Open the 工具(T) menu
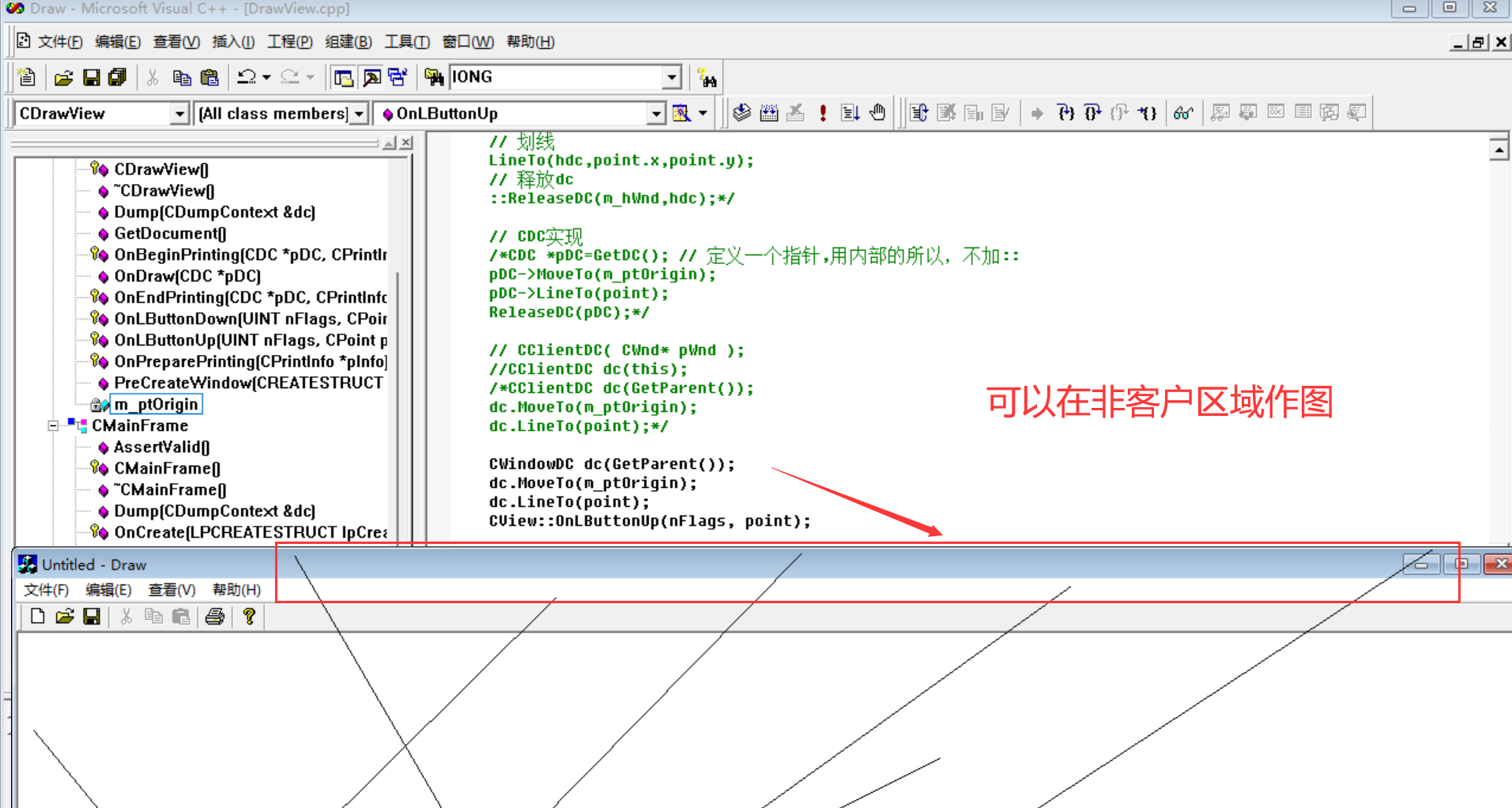1512x808 pixels. point(407,42)
